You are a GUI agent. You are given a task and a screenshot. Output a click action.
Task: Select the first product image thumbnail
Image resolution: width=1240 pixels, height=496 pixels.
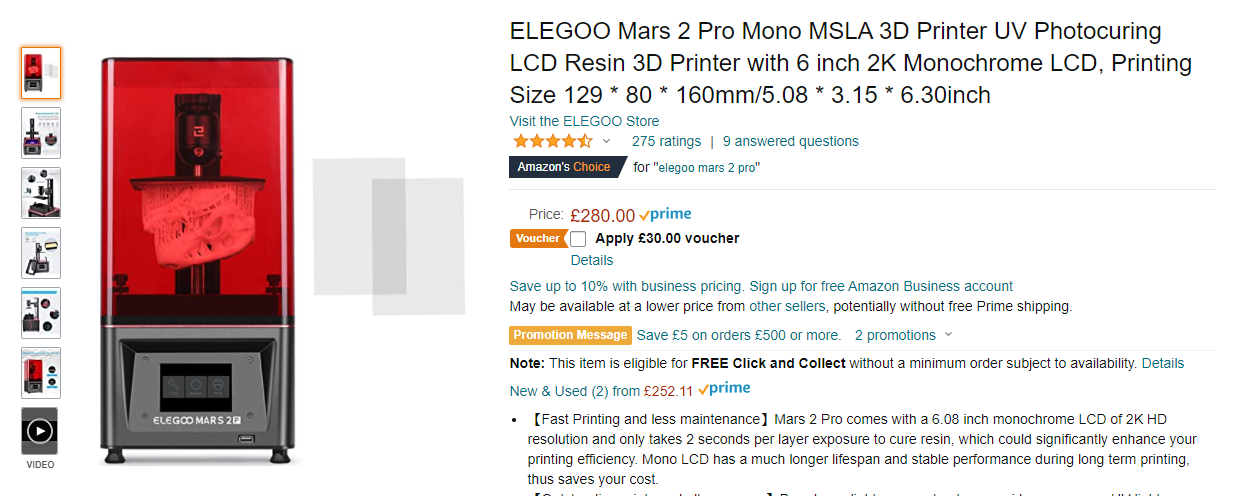pos(40,72)
